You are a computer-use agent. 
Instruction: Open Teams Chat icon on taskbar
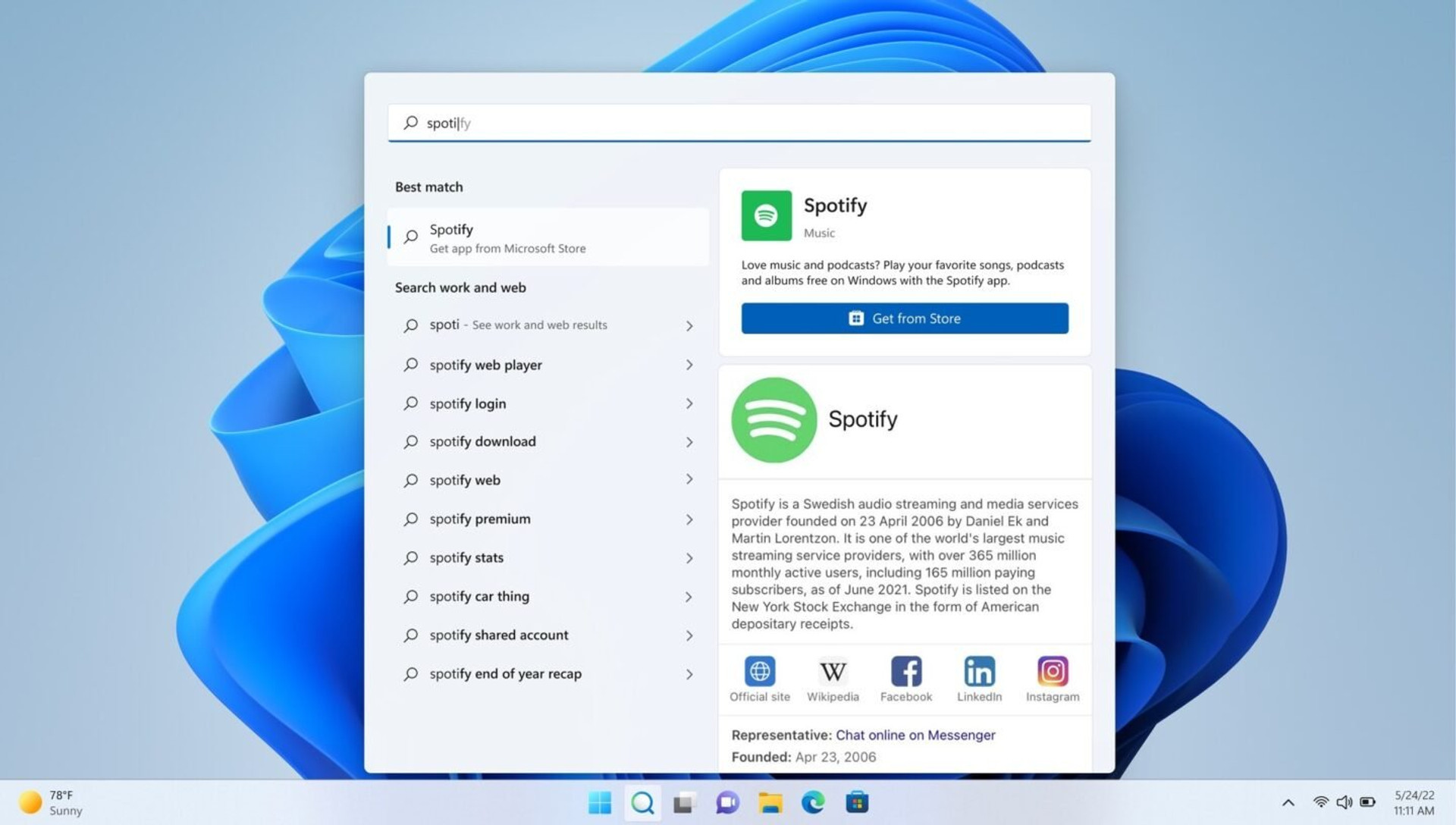[727, 802]
